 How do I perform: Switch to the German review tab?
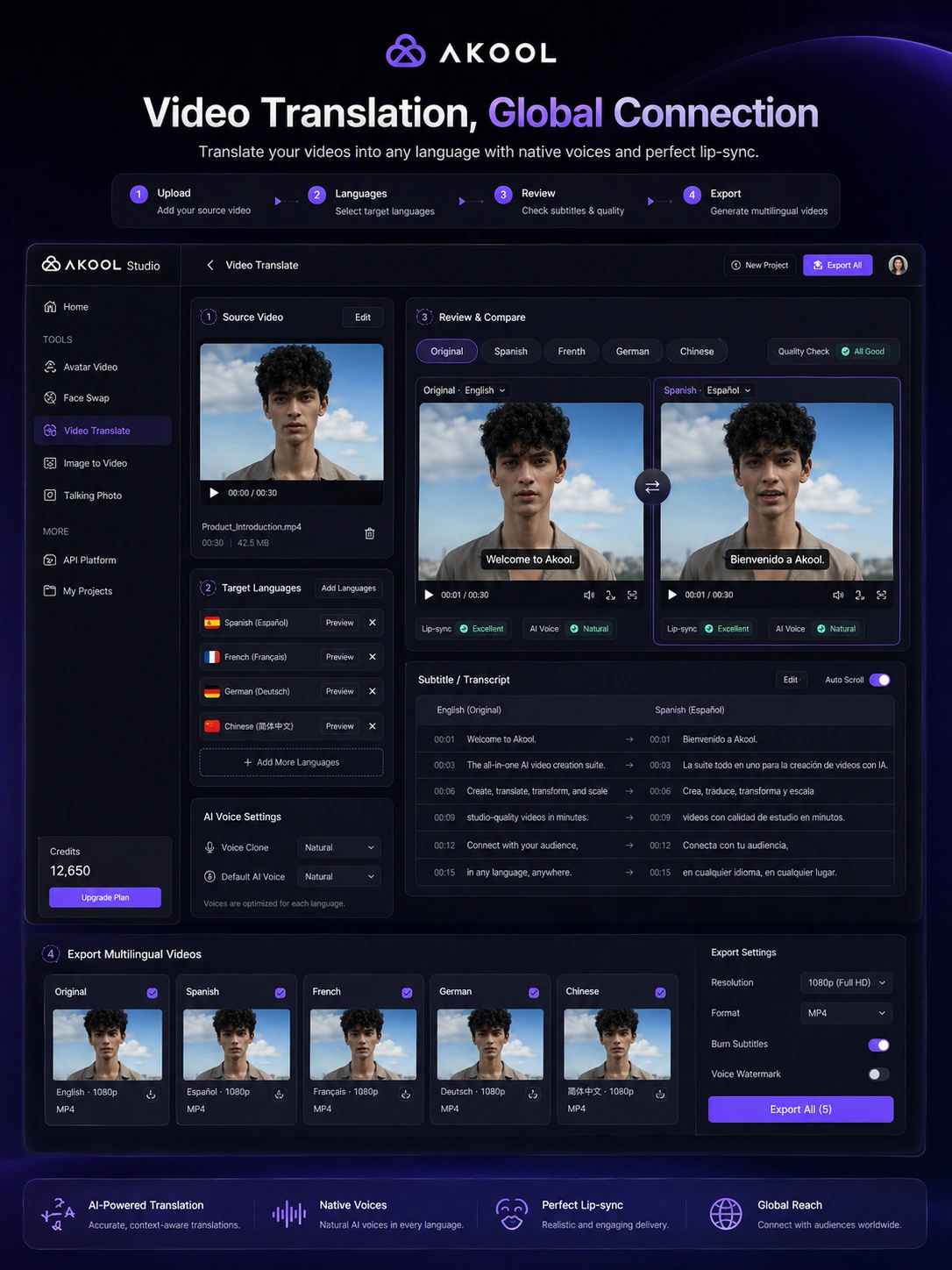[632, 351]
